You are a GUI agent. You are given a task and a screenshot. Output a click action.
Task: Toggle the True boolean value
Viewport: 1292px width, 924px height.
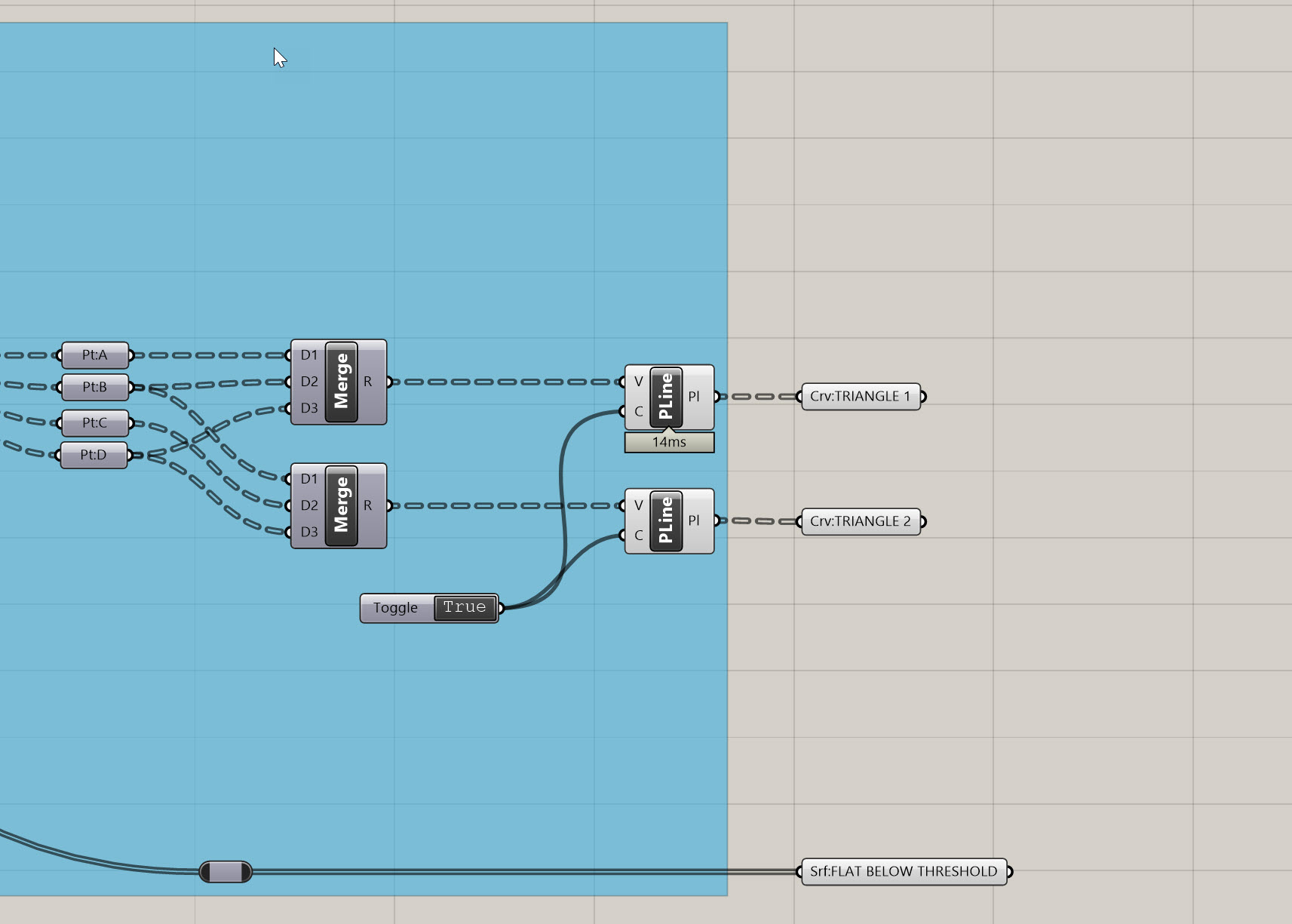point(465,608)
